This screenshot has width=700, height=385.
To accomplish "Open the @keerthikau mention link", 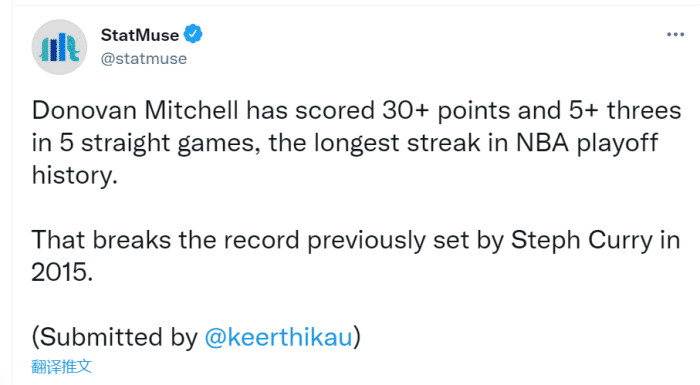I will [279, 337].
